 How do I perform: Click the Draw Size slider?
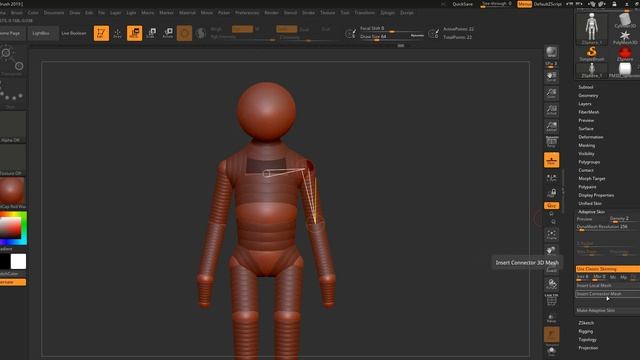coord(392,37)
